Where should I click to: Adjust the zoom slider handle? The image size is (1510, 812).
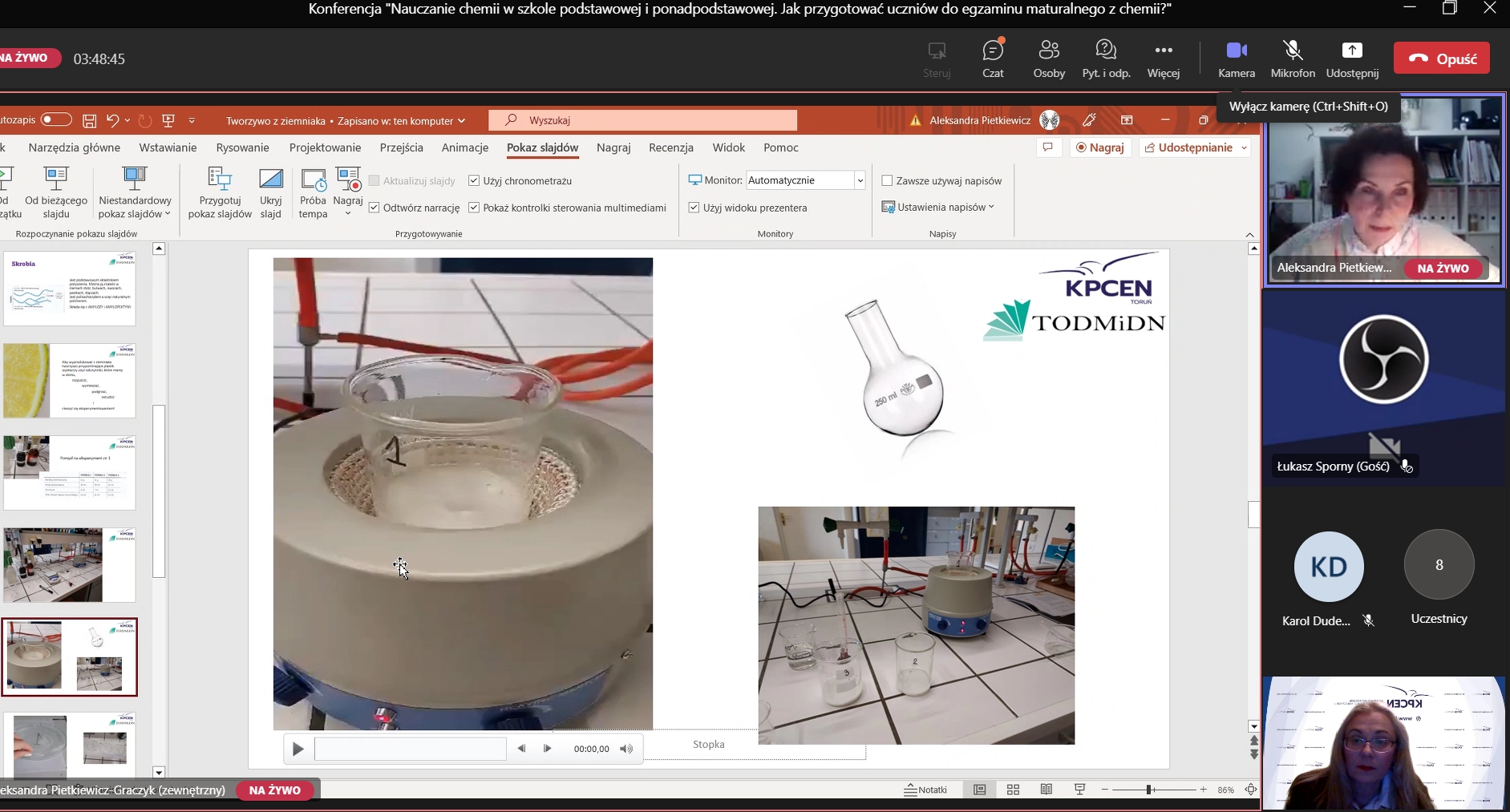[x=1149, y=790]
